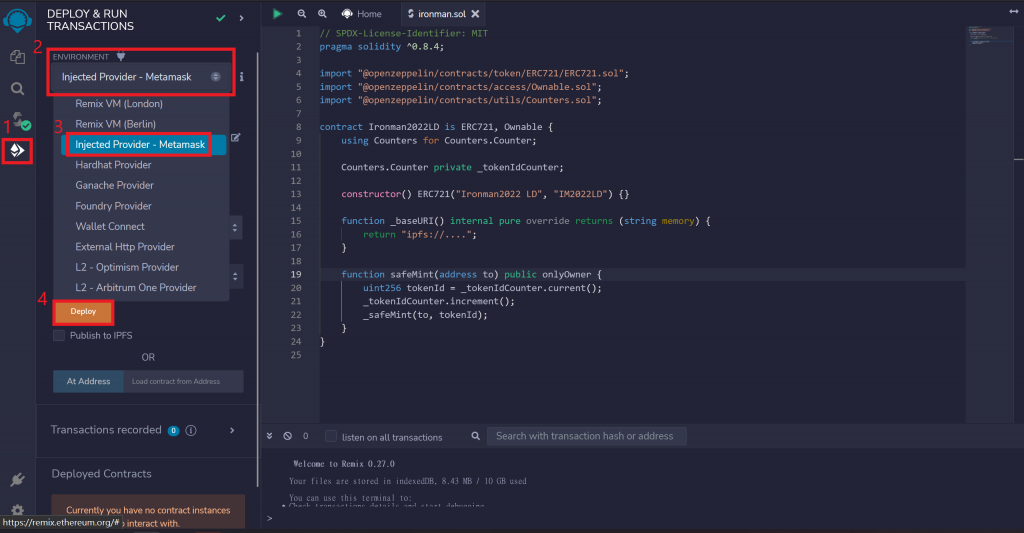Click the stepper arrows beside L2 Arbitrum
The height and width of the screenshot is (533, 1024).
pos(235,276)
